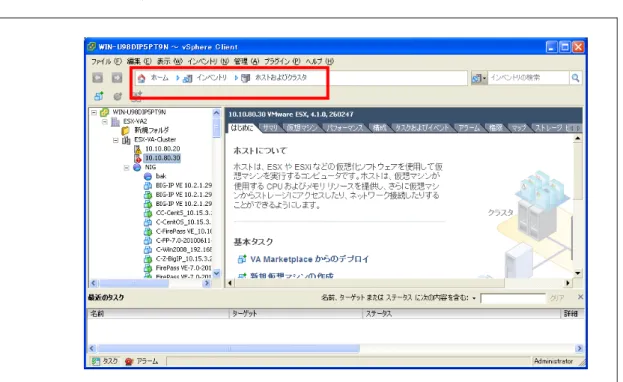
Task: Click the 新規仮想マシンの作成 link
Action: tap(292, 275)
